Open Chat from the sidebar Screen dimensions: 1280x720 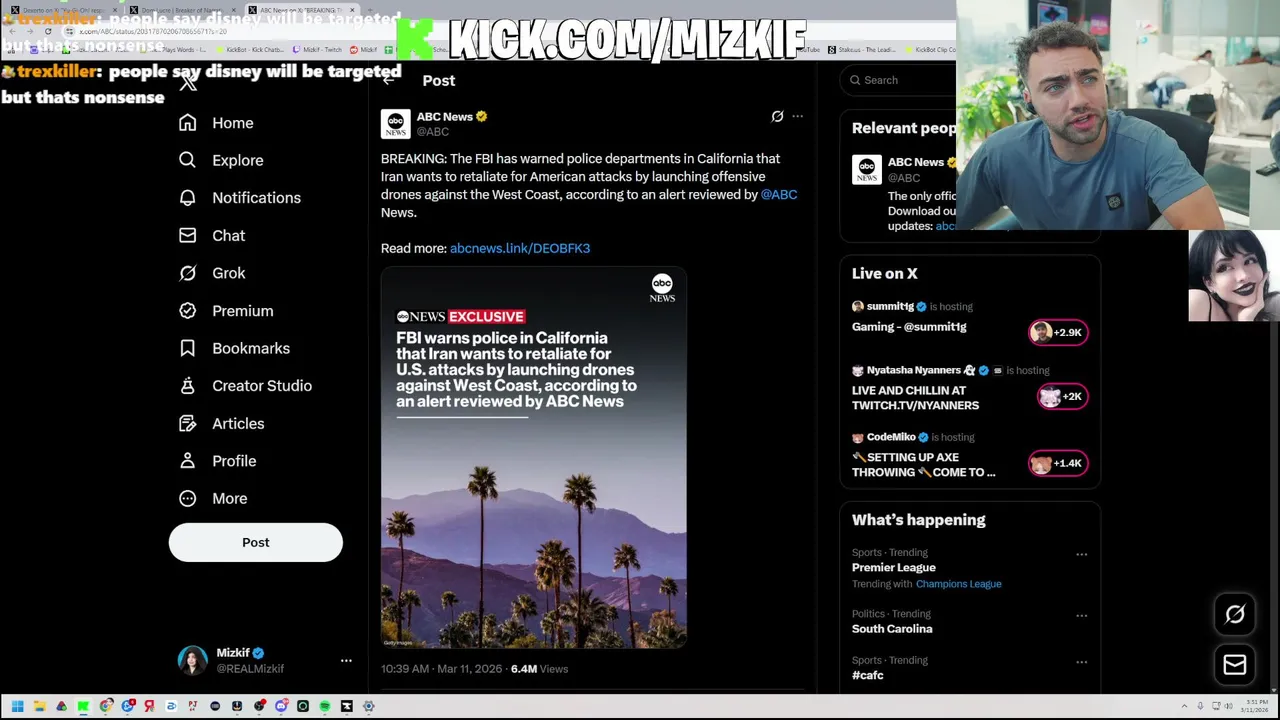pos(211,236)
